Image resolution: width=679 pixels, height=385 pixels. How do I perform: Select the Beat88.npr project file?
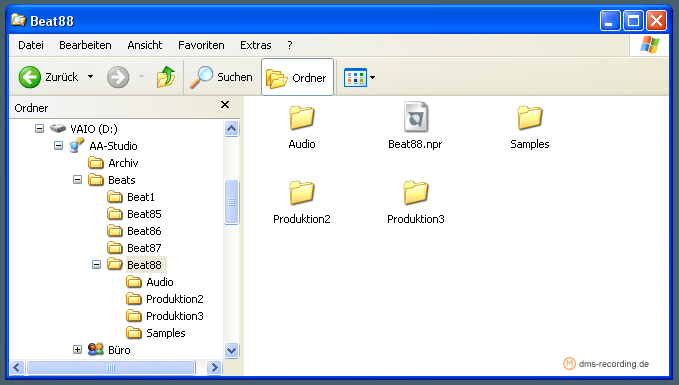pyautogui.click(x=415, y=126)
